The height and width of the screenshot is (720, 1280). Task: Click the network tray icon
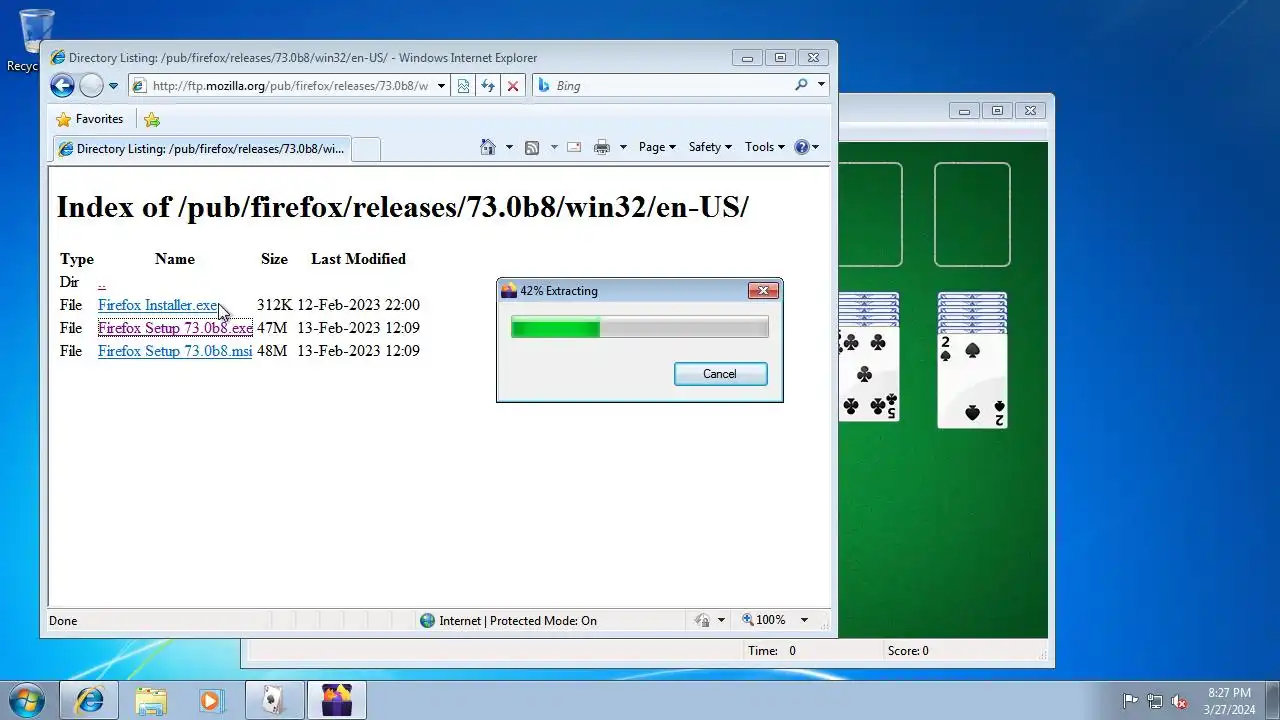click(x=1154, y=701)
